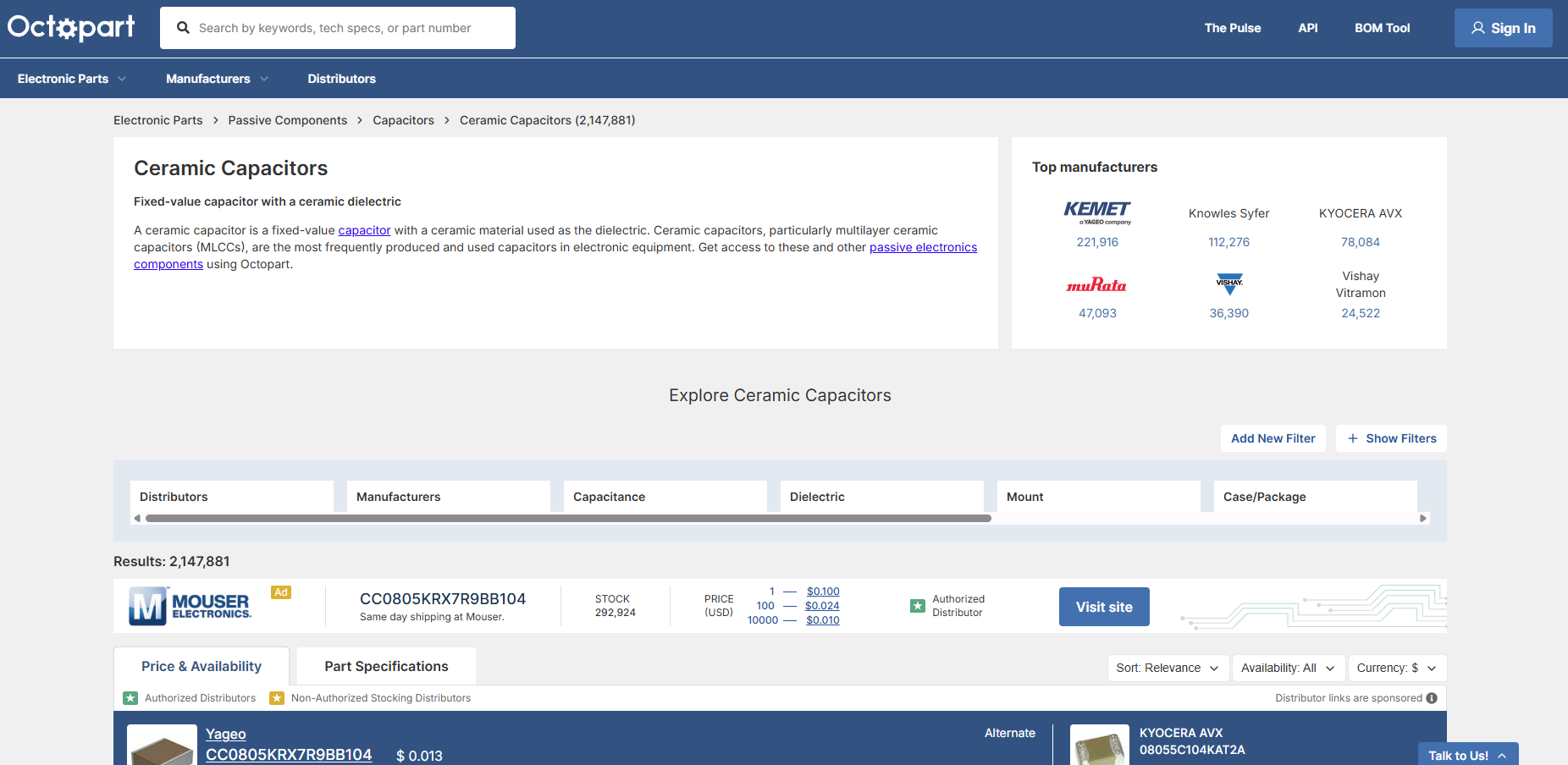This screenshot has height=765, width=1568.
Task: Select the Price & Availability tab
Action: tap(202, 666)
